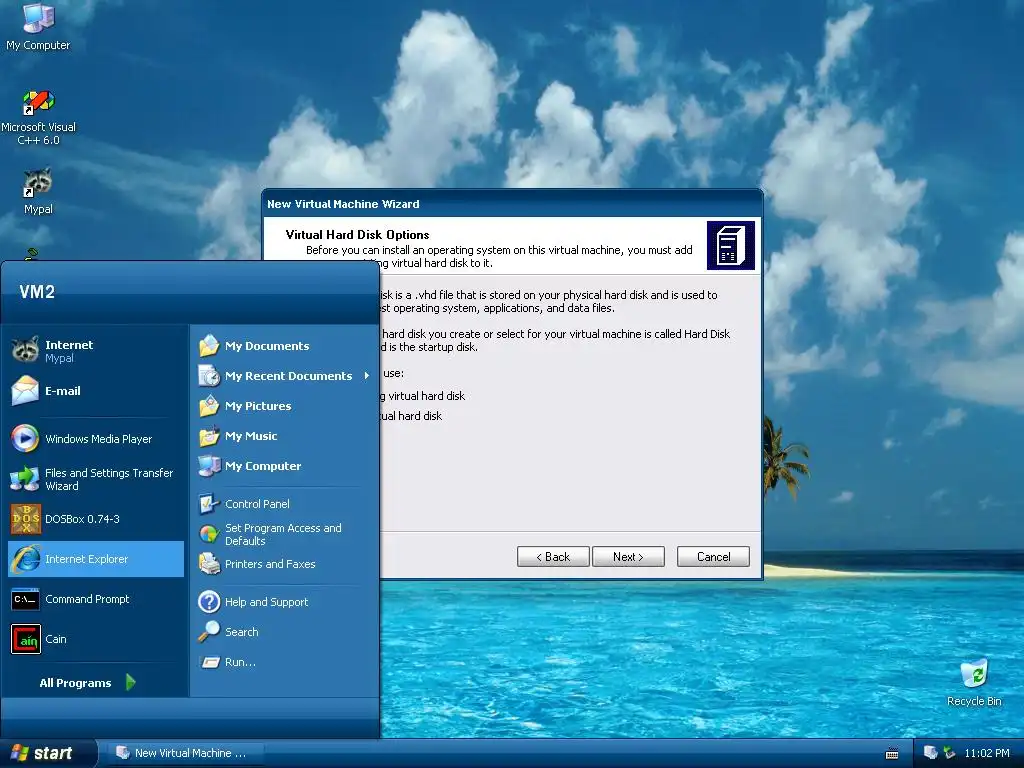Screen dimensions: 1024x768
Task: Click the 11:02 PM clock
Action: pyautogui.click(x=987, y=753)
